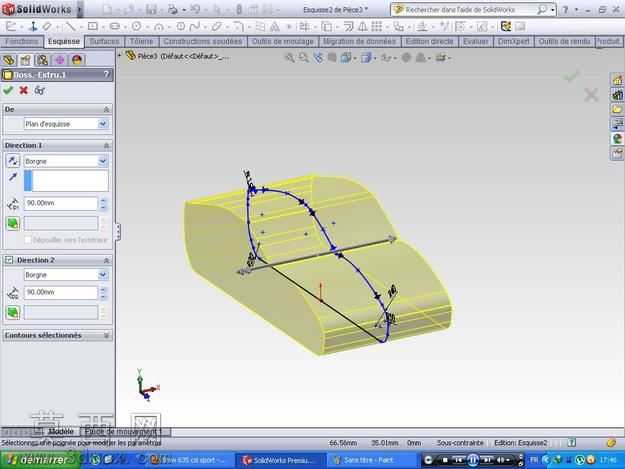The image size is (625, 469).
Task: Select the Arc sketch tool
Action: point(159,27)
